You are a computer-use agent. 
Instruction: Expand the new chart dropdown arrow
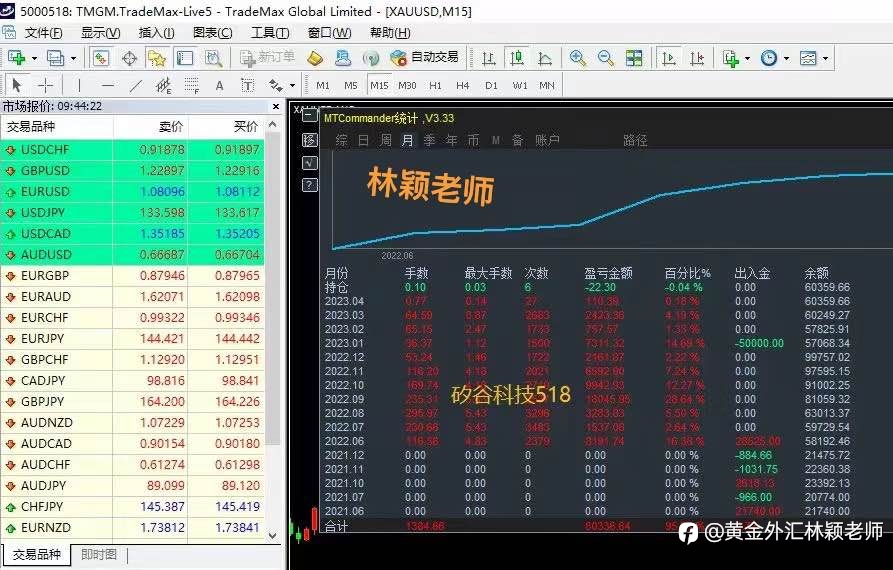point(34,58)
